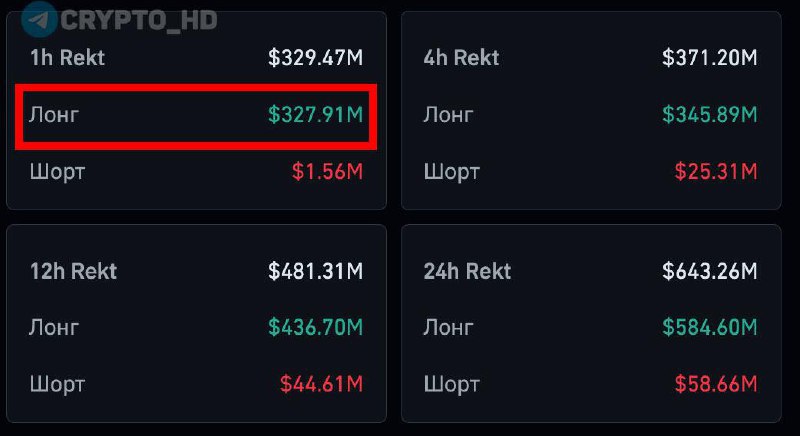800x436 pixels.
Task: Click the Telegram logo icon
Action: [38, 19]
